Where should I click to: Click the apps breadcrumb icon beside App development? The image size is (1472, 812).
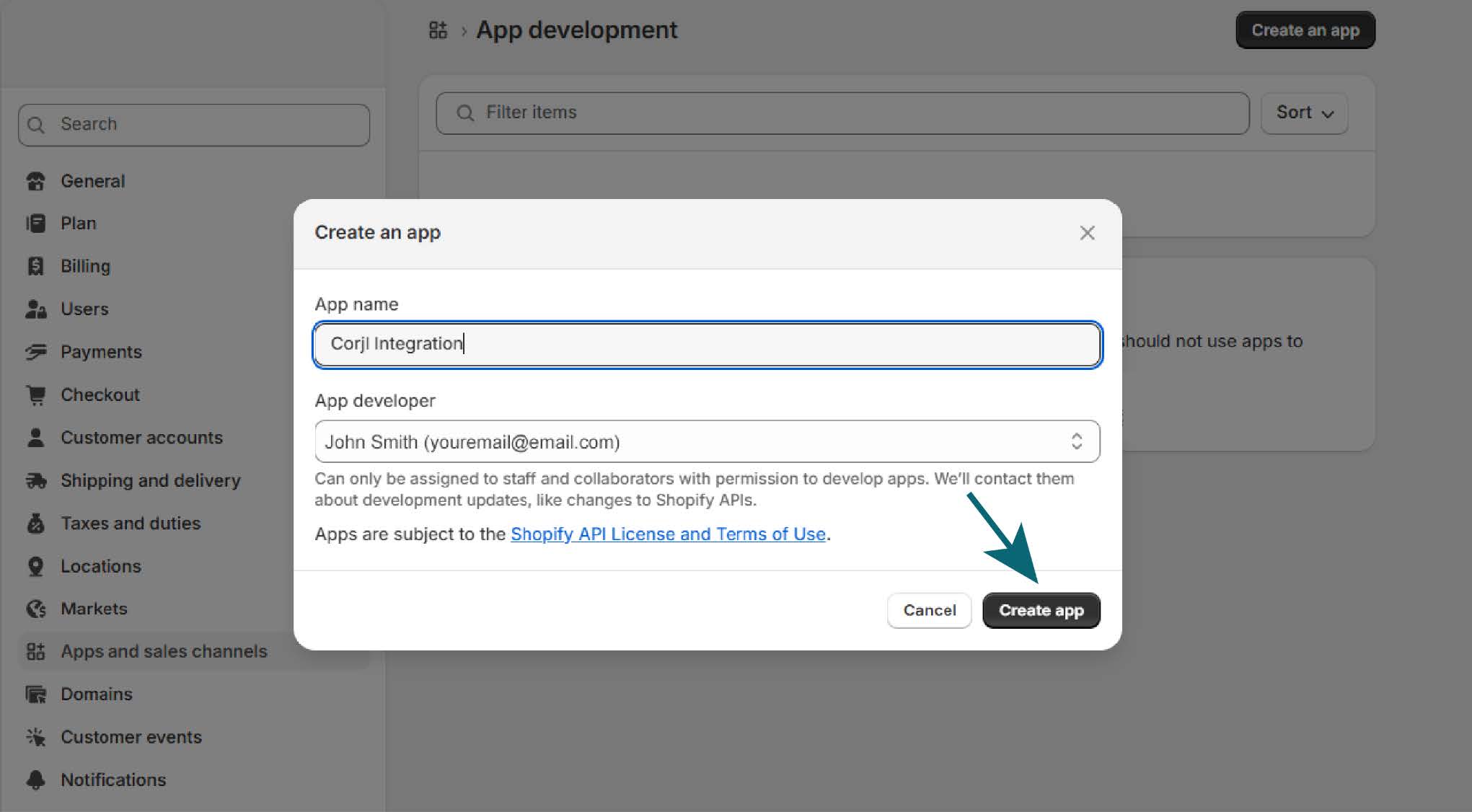438,30
